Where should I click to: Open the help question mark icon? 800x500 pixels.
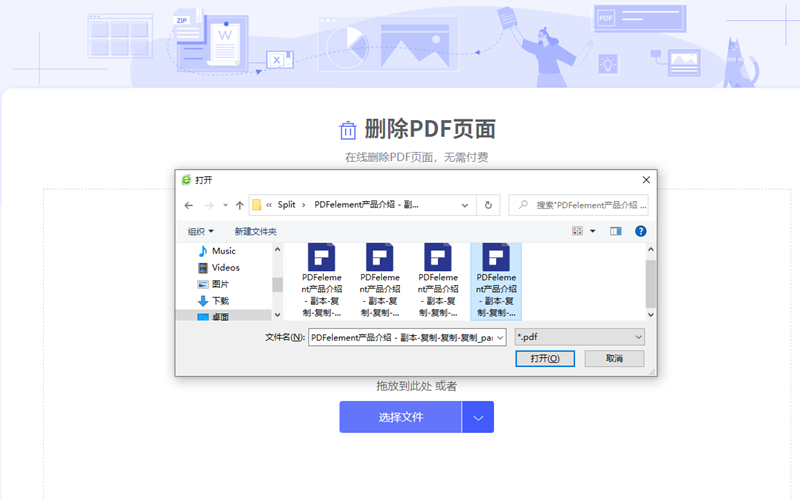pyautogui.click(x=641, y=231)
